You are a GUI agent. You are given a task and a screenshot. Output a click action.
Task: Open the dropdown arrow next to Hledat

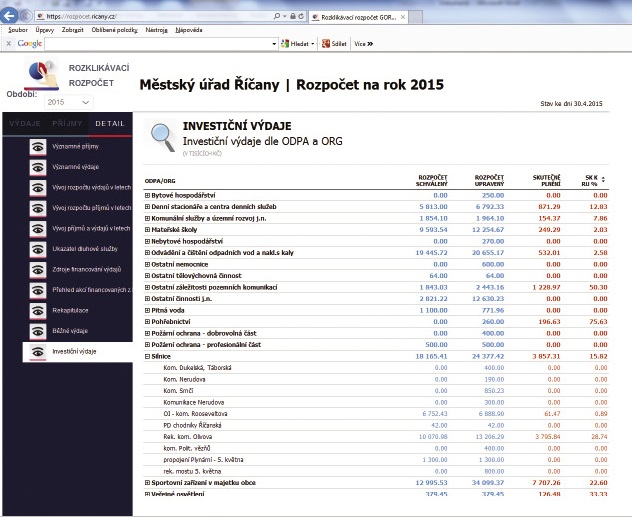[x=313, y=44]
